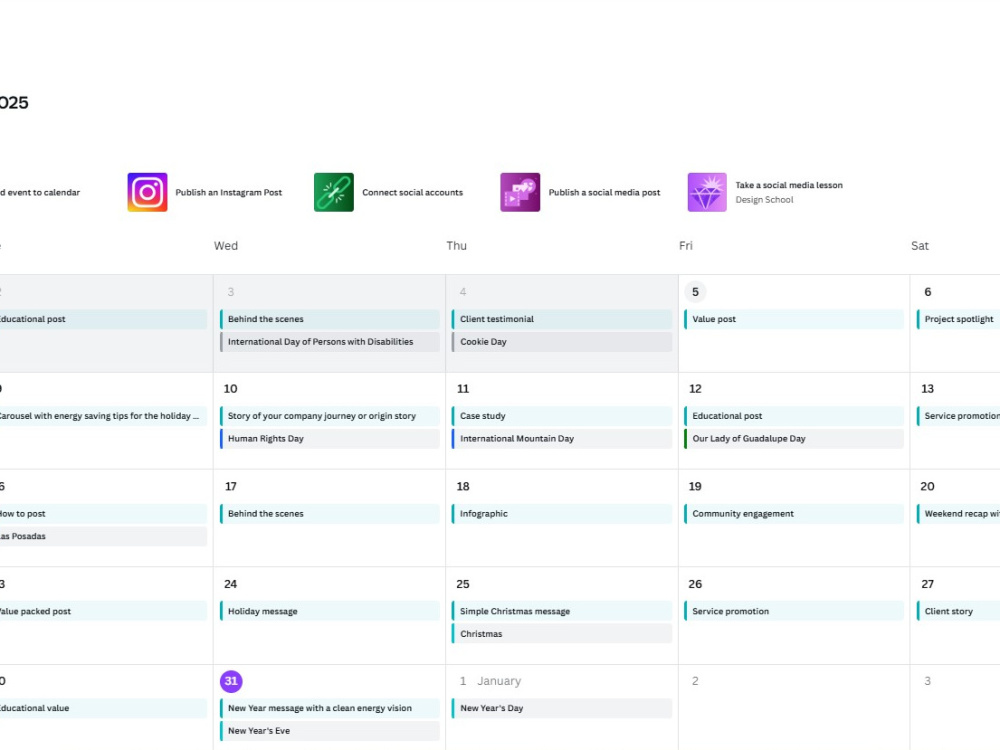This screenshot has height=750, width=1000.
Task: Select date 11 in the calendar
Action: (463, 389)
